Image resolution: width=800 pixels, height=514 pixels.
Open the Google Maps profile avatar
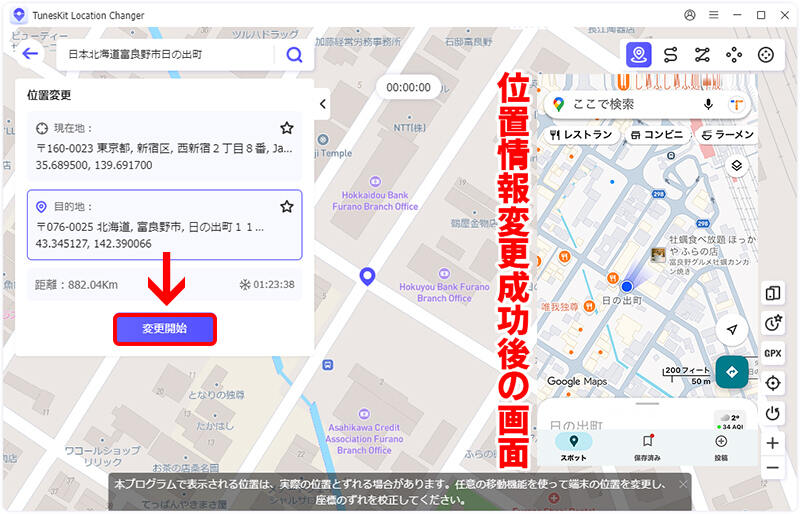(x=736, y=105)
